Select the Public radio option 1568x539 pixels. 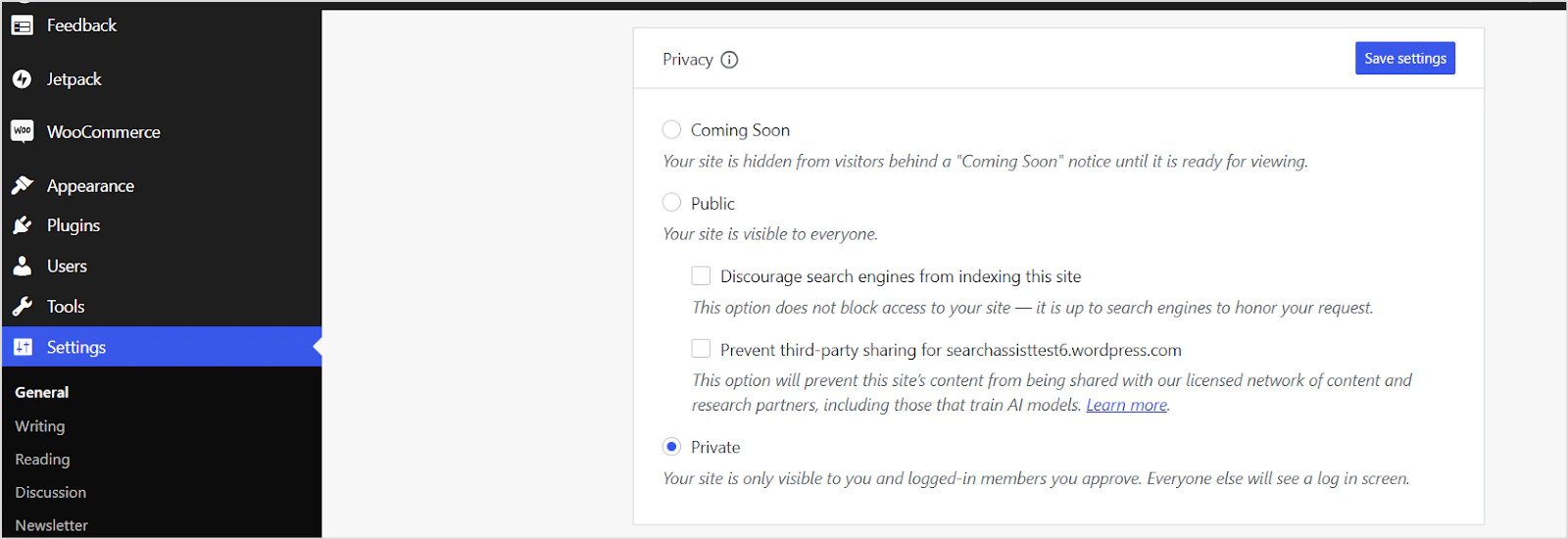[x=671, y=203]
